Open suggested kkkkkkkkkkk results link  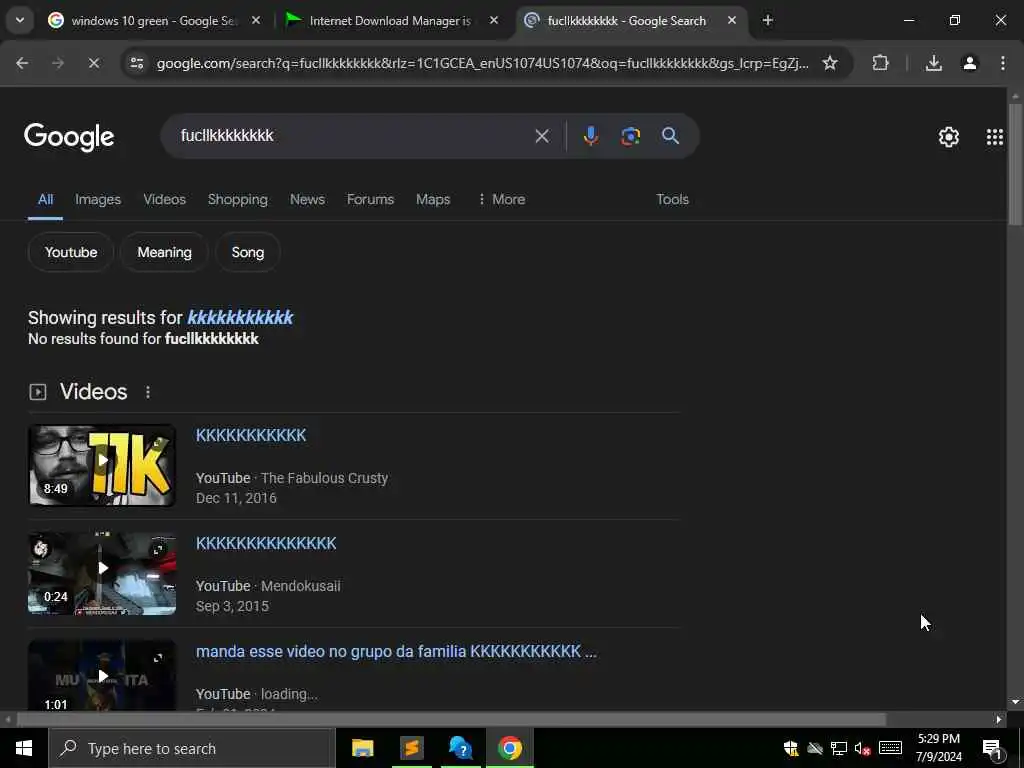click(240, 318)
